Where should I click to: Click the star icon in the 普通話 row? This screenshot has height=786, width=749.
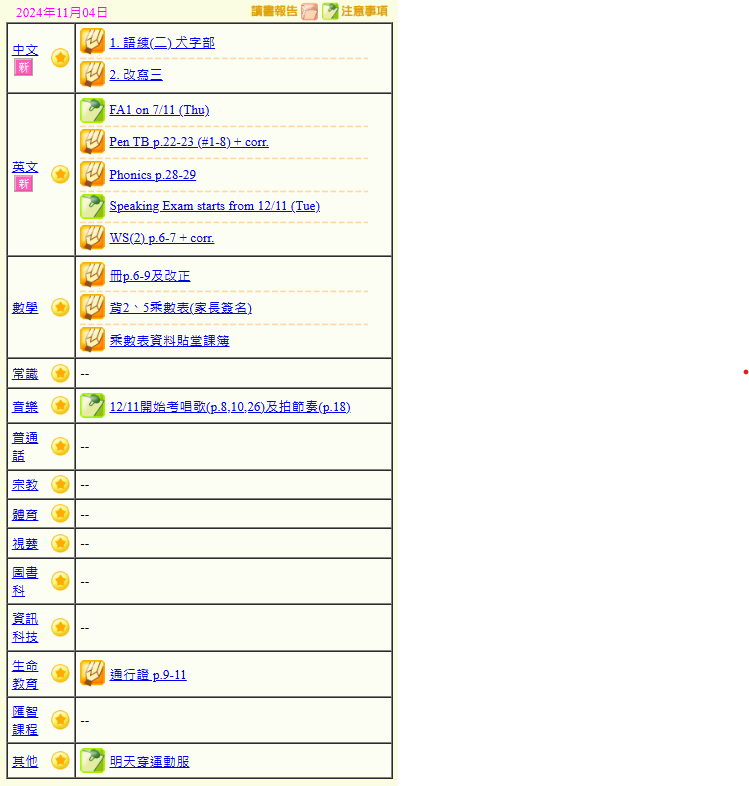(60, 446)
